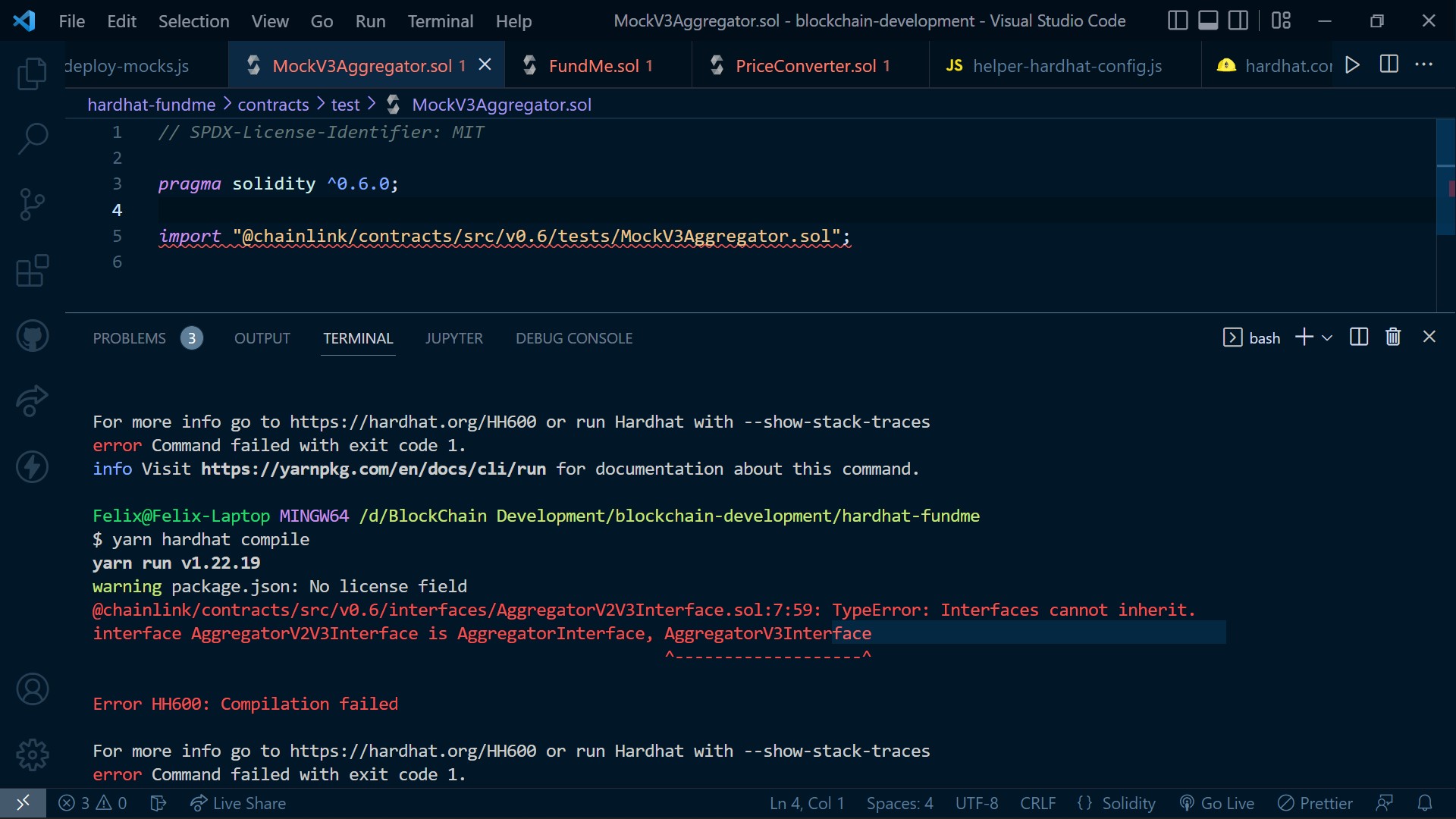Image resolution: width=1456 pixels, height=819 pixels.
Task: Click the contracts breadcrumb
Action: pos(273,105)
